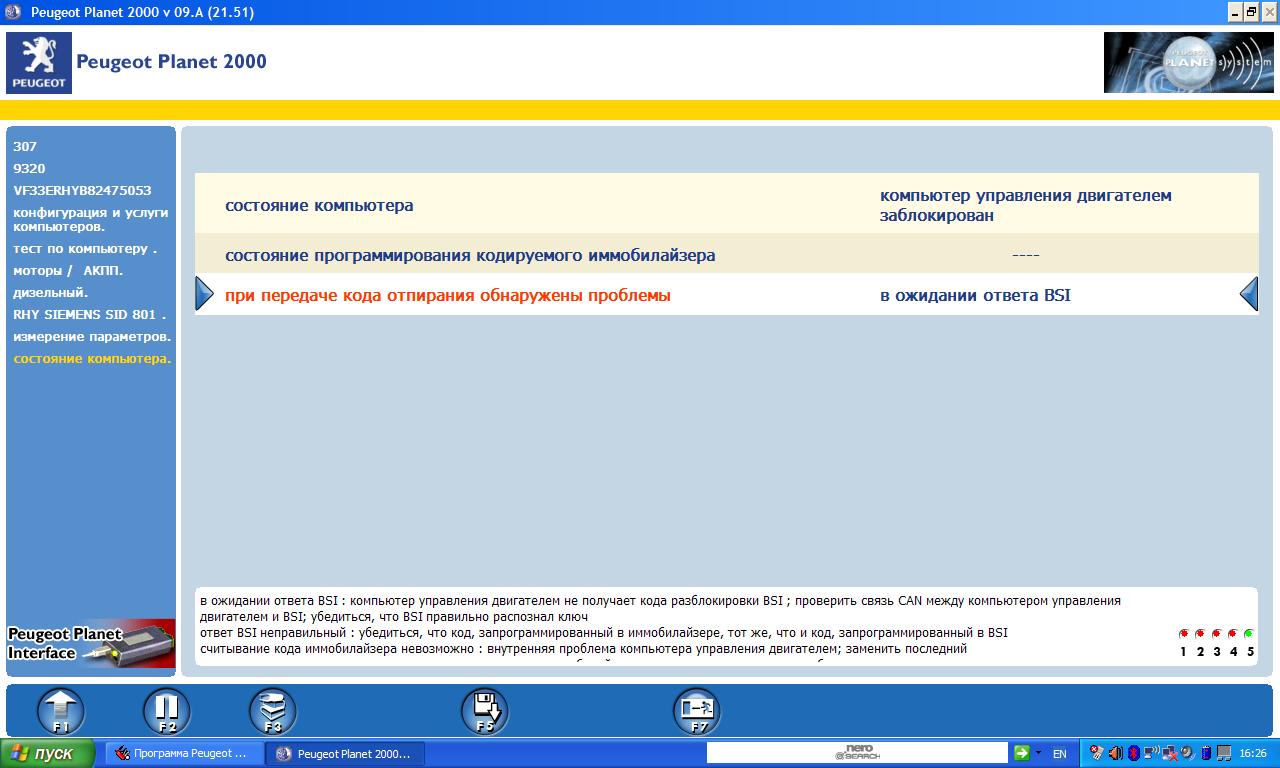Click the Bluetooth tray icon
Image resolution: width=1280 pixels, height=768 pixels.
[1133, 753]
